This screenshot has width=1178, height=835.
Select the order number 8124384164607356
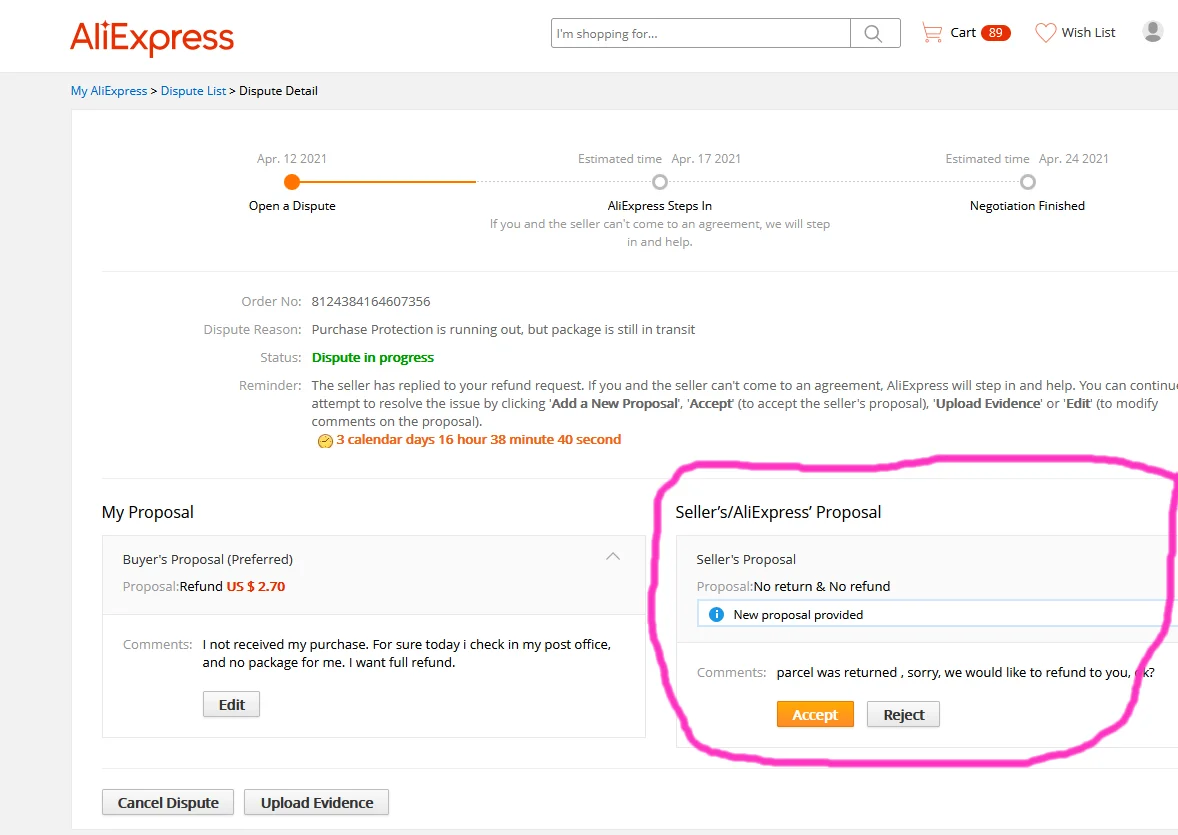tap(371, 301)
